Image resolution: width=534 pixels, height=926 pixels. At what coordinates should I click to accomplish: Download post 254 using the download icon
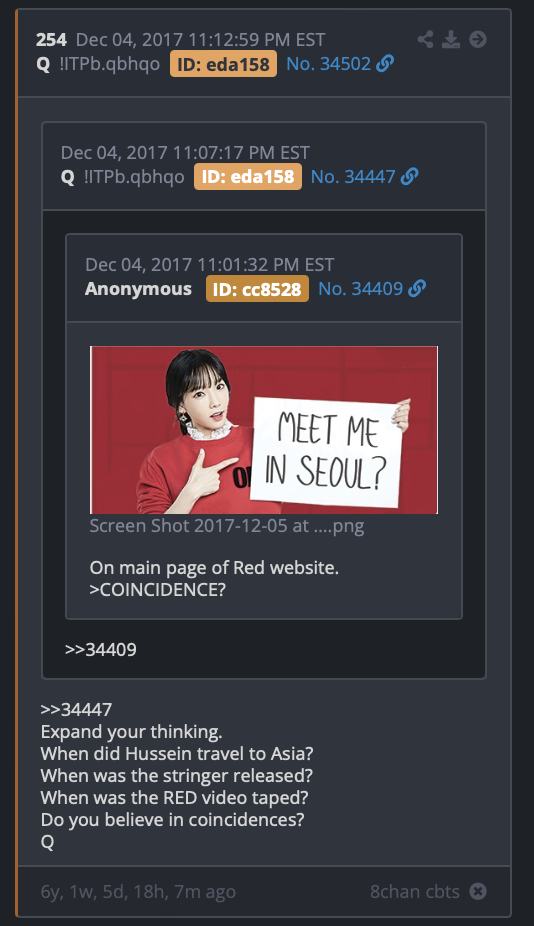click(451, 40)
